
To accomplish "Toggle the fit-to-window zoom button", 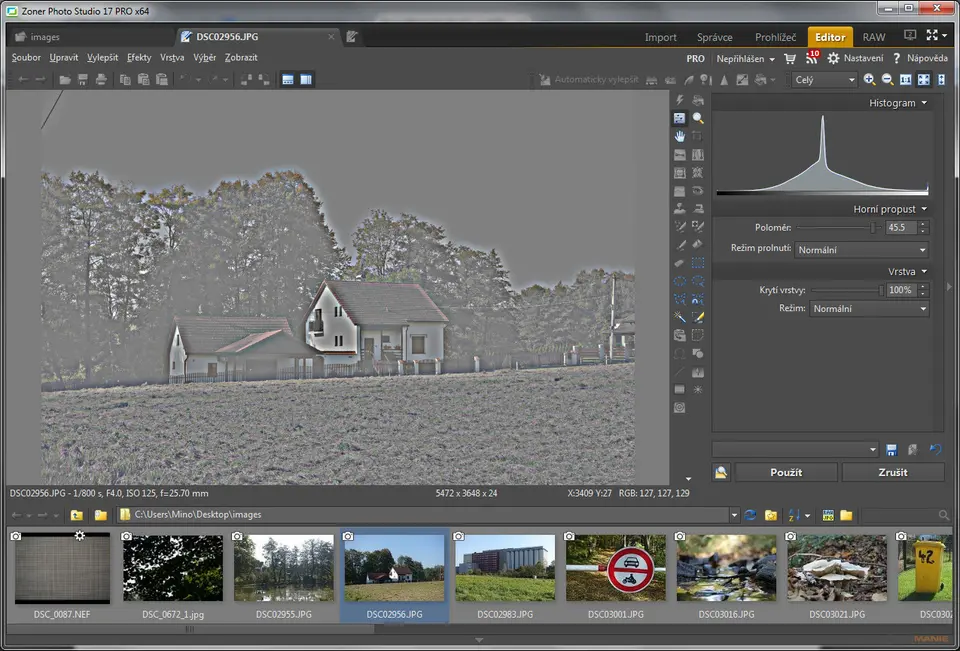I will point(923,80).
